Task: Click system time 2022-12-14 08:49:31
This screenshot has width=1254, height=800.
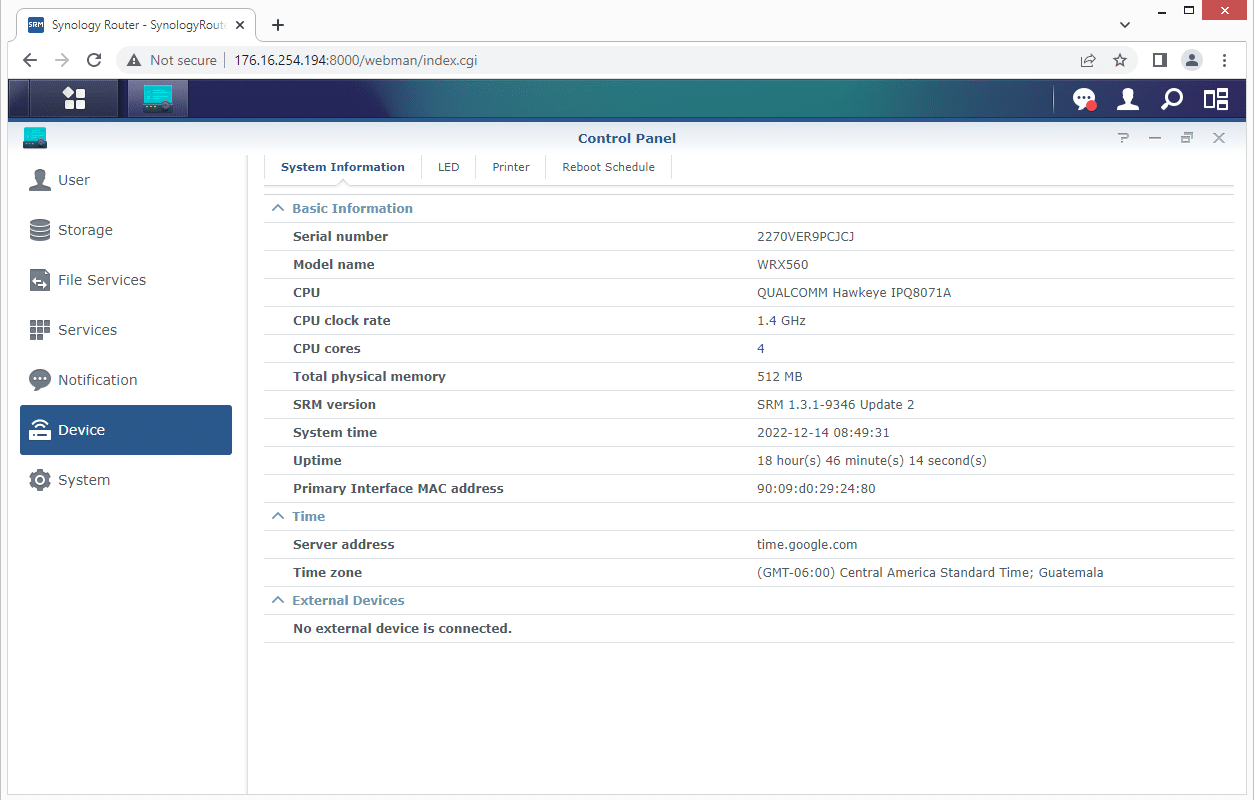Action: (x=823, y=433)
